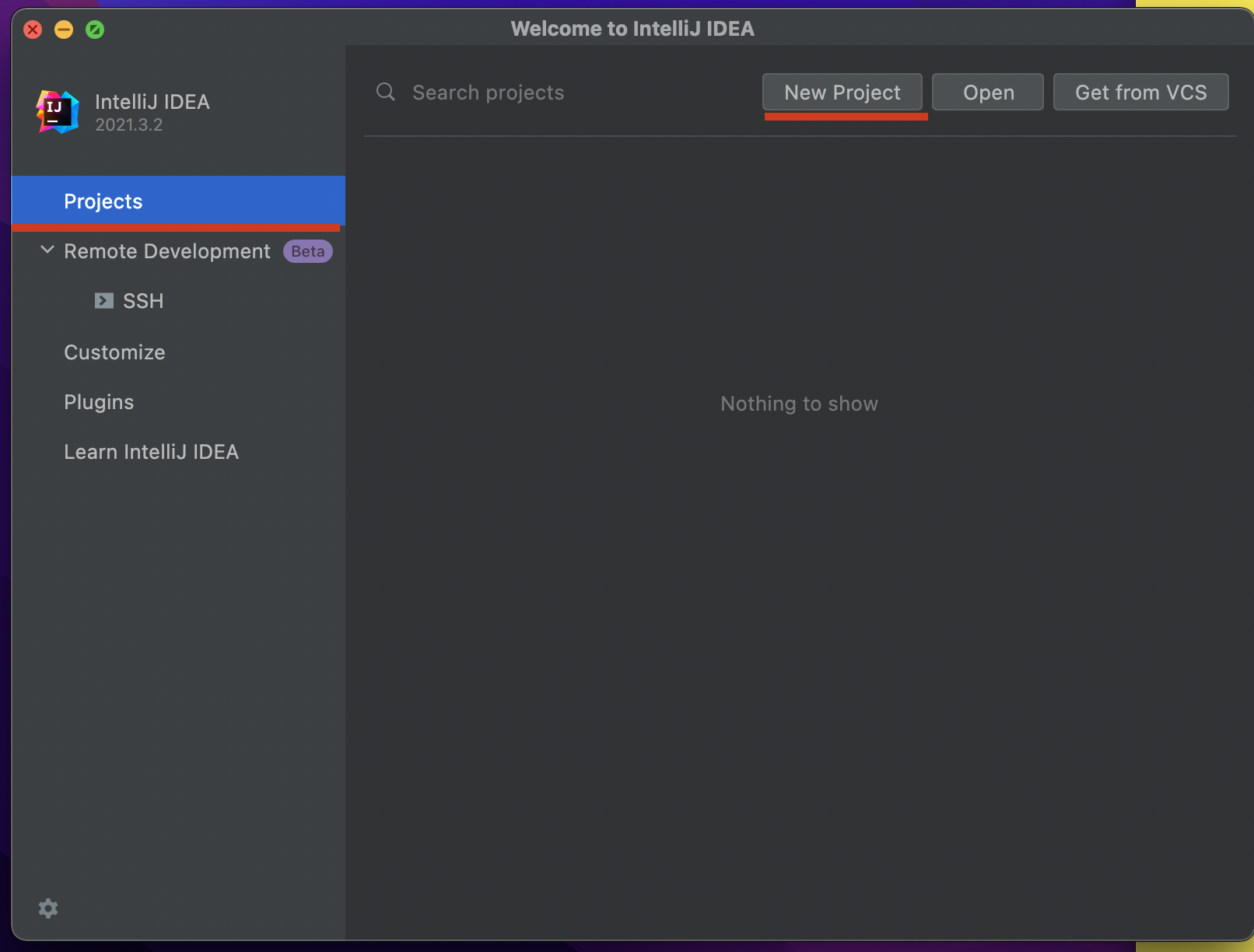The height and width of the screenshot is (952, 1254).
Task: Close the Welcome window
Action: point(33,30)
